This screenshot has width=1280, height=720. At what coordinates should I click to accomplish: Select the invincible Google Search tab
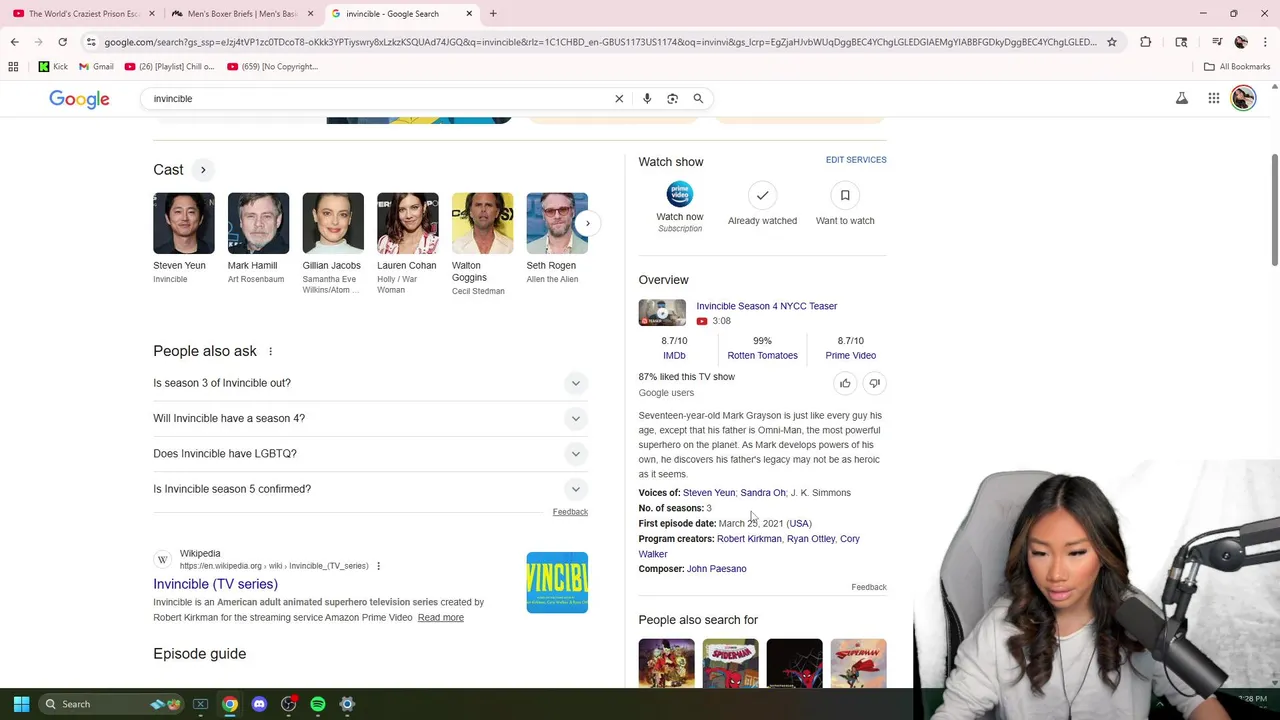click(x=400, y=14)
